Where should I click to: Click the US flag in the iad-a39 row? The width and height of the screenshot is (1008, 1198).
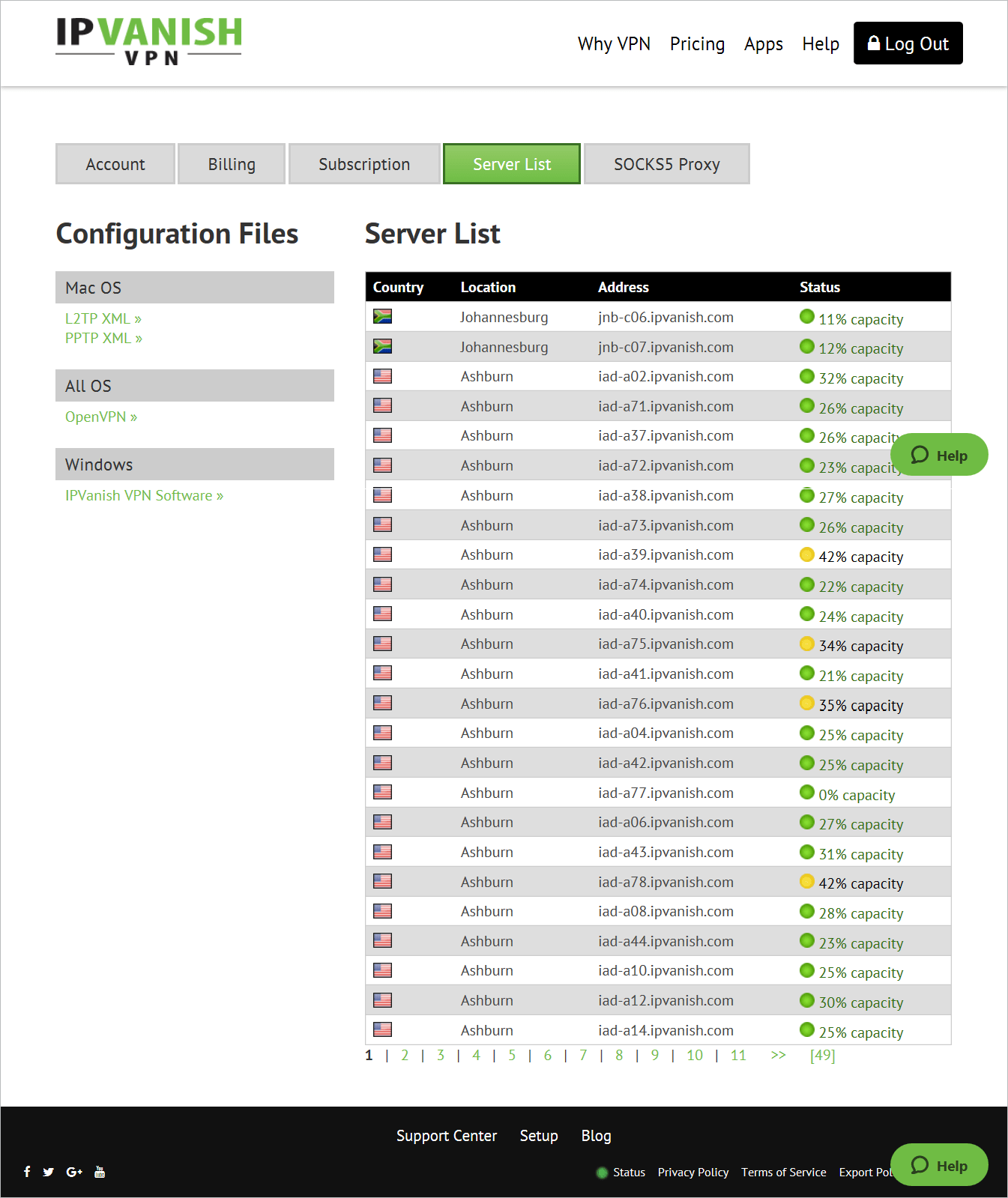[382, 554]
